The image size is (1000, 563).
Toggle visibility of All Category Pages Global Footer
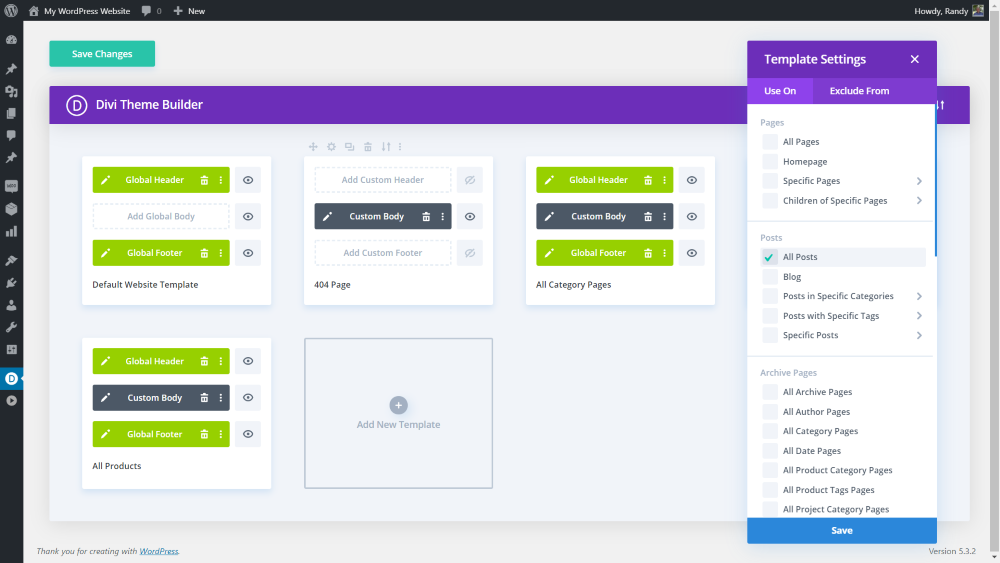tap(692, 253)
